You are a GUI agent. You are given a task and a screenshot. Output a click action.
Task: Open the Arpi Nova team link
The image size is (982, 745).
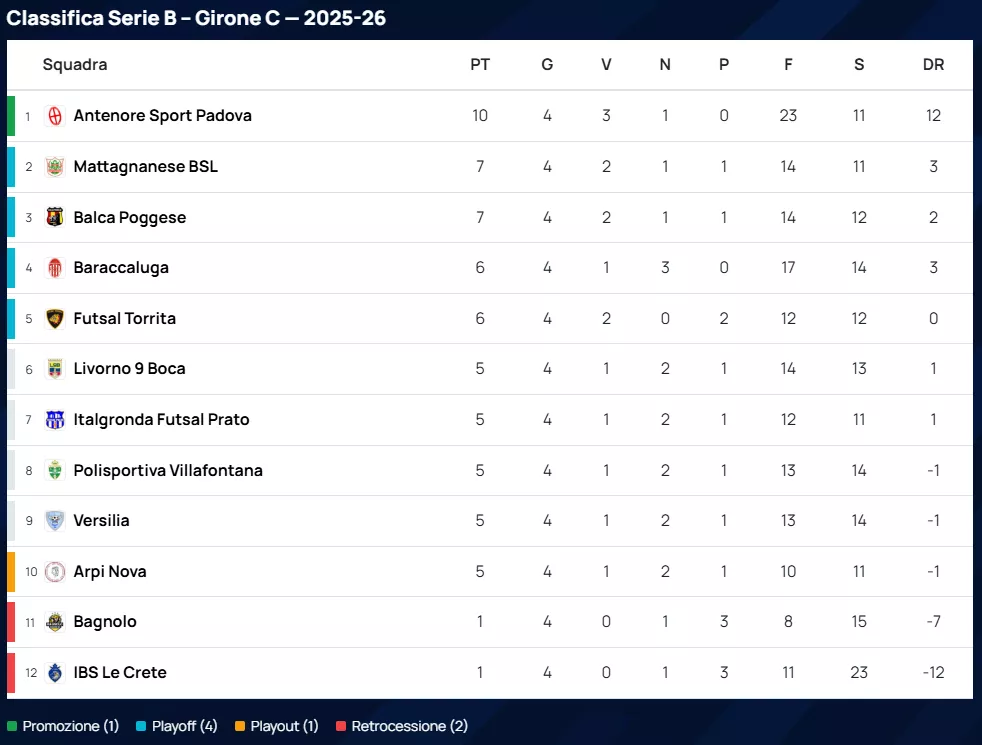pyautogui.click(x=110, y=572)
